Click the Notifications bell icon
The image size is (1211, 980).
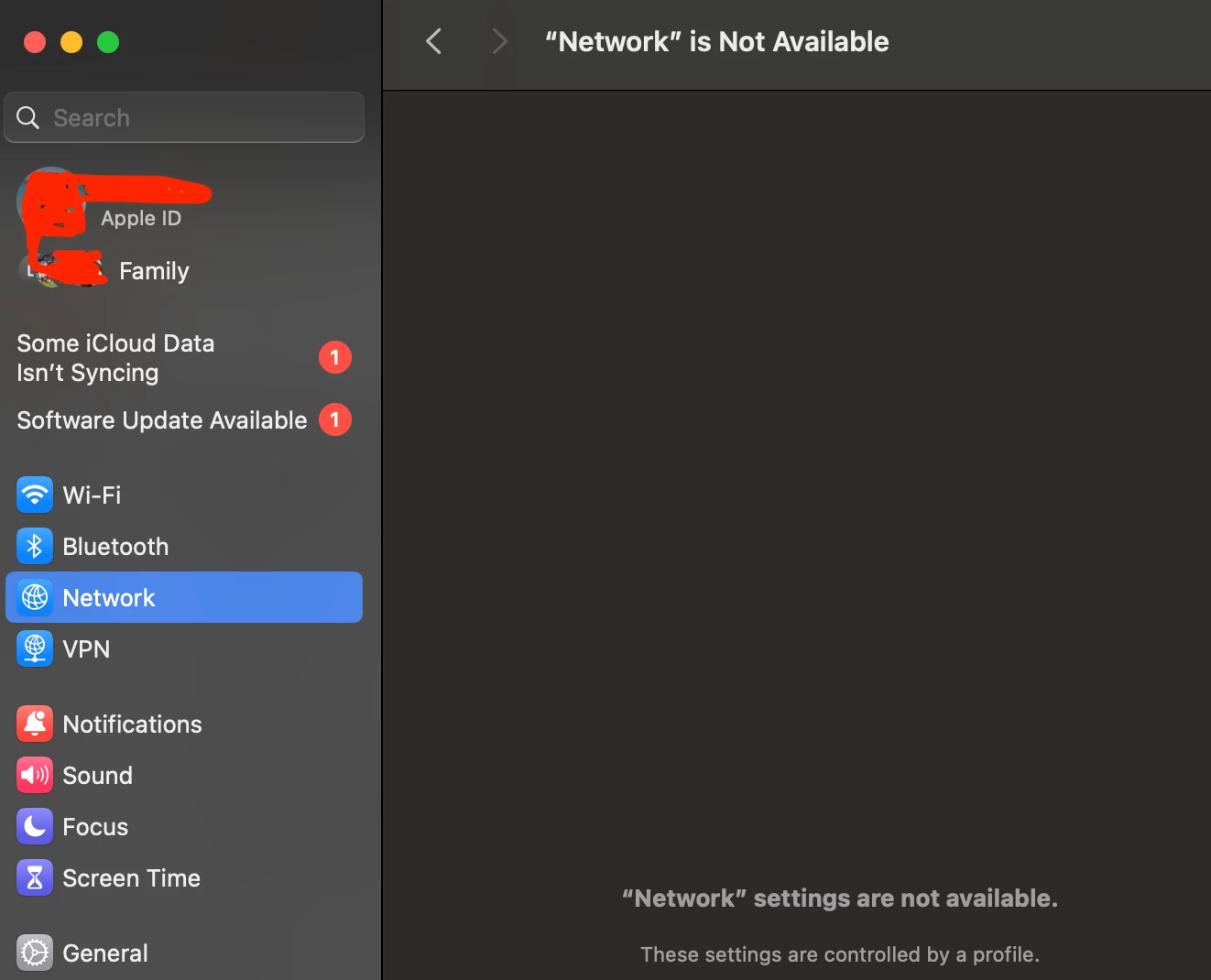(35, 724)
